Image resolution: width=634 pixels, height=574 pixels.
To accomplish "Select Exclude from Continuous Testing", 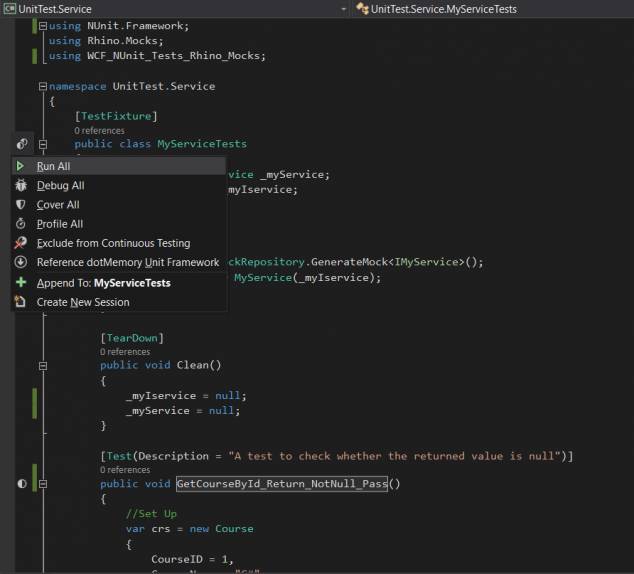I will point(118,243).
